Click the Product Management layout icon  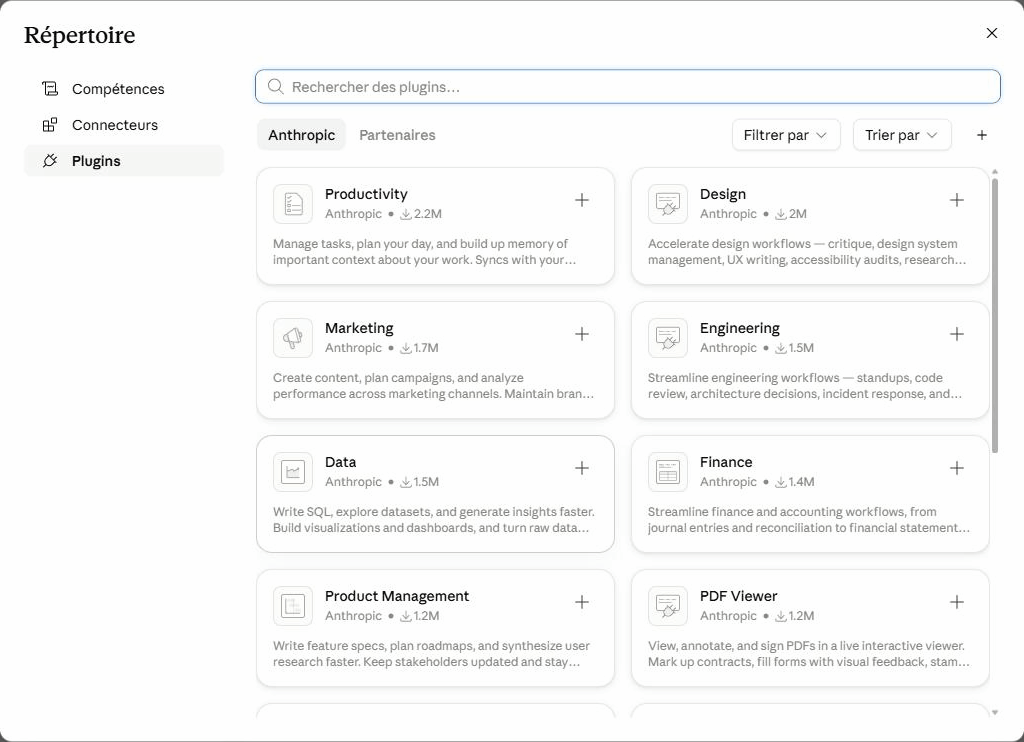pyautogui.click(x=293, y=605)
